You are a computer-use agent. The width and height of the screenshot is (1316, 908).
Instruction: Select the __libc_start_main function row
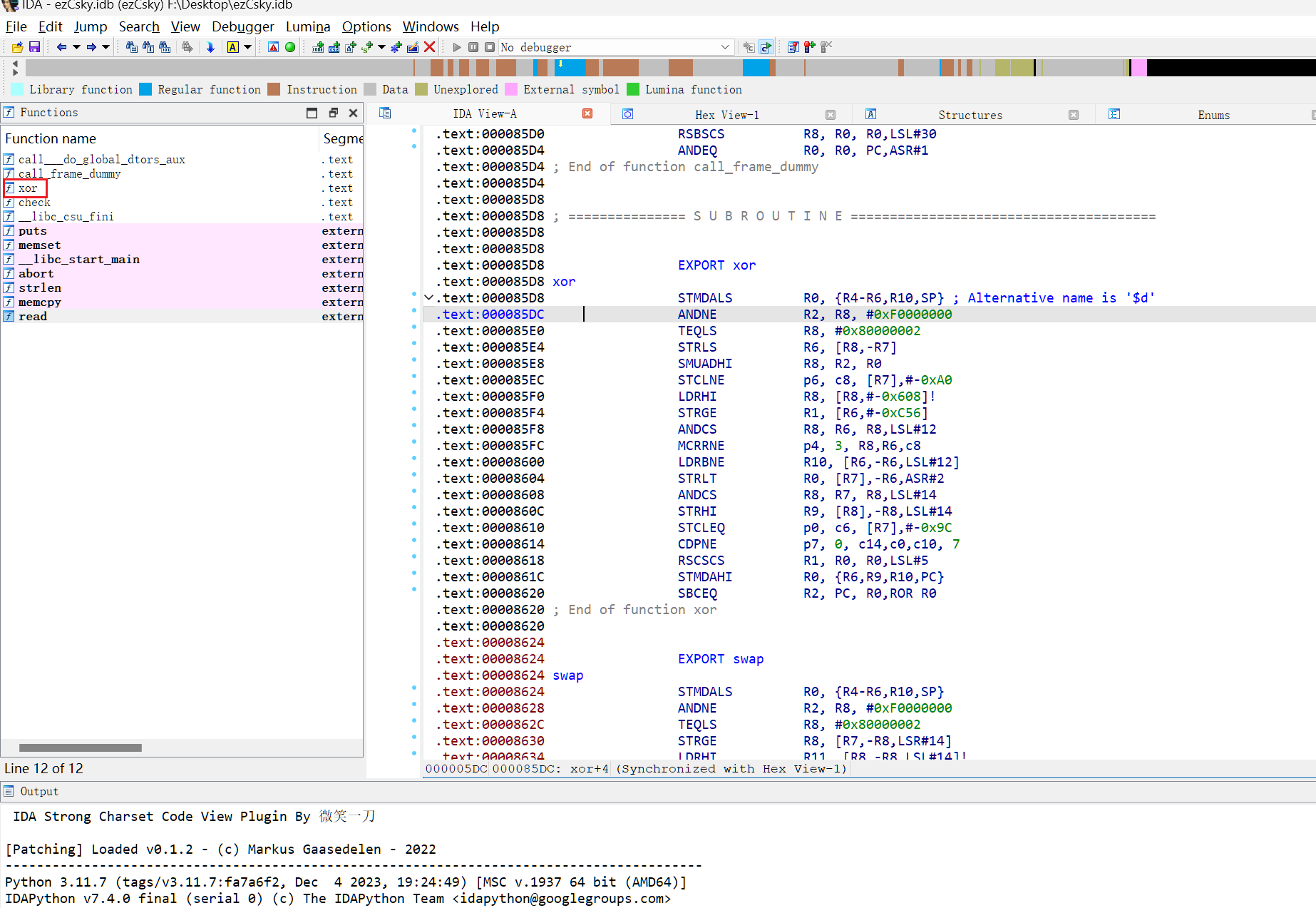[182, 260]
